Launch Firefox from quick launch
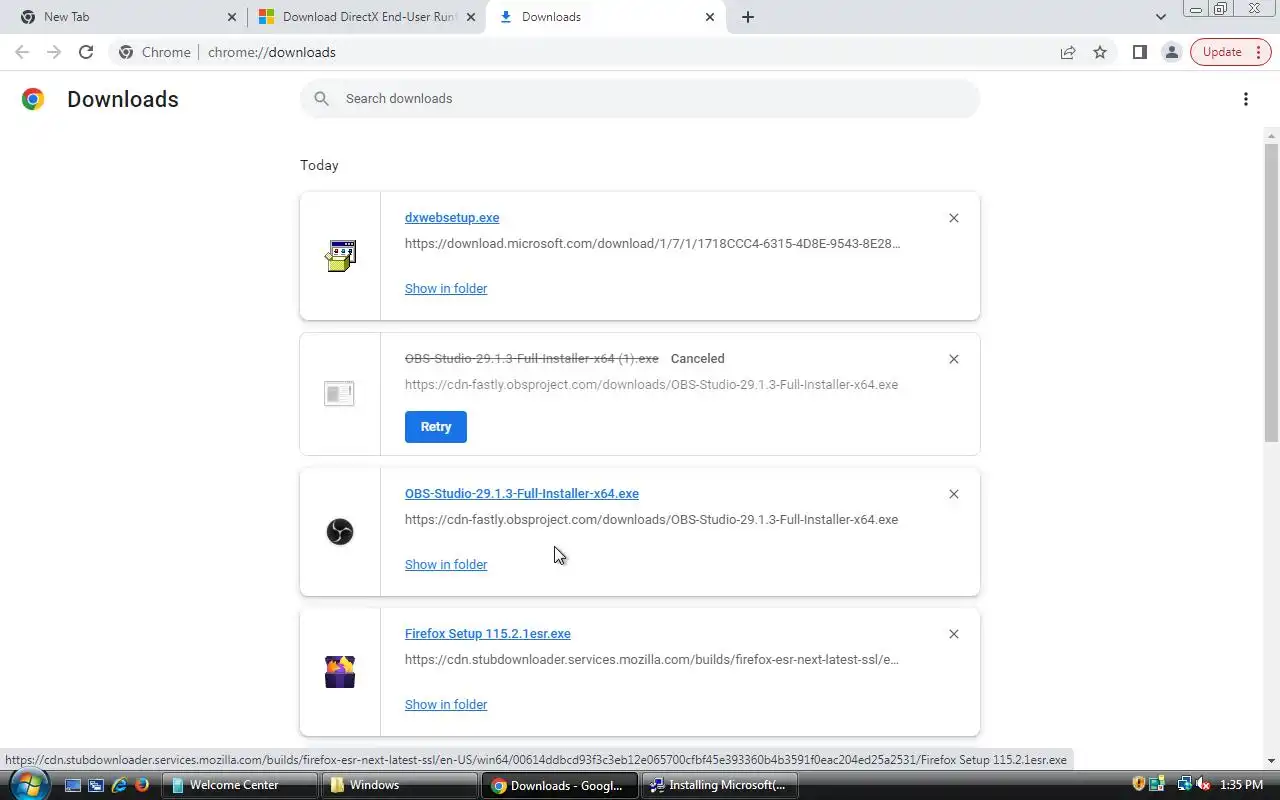The image size is (1280, 800). (141, 786)
